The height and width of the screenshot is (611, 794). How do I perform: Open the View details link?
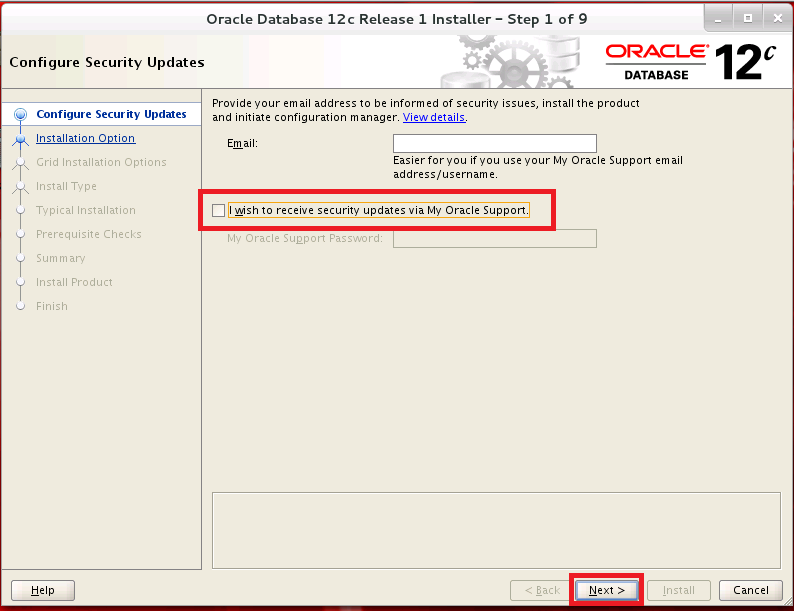point(434,117)
